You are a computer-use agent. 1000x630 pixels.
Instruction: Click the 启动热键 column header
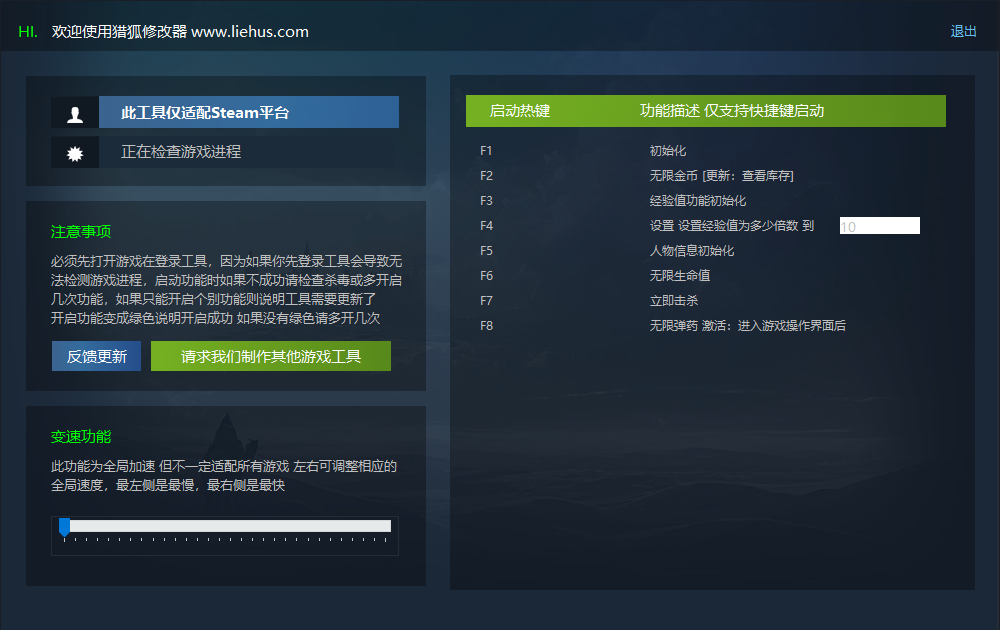tap(520, 111)
